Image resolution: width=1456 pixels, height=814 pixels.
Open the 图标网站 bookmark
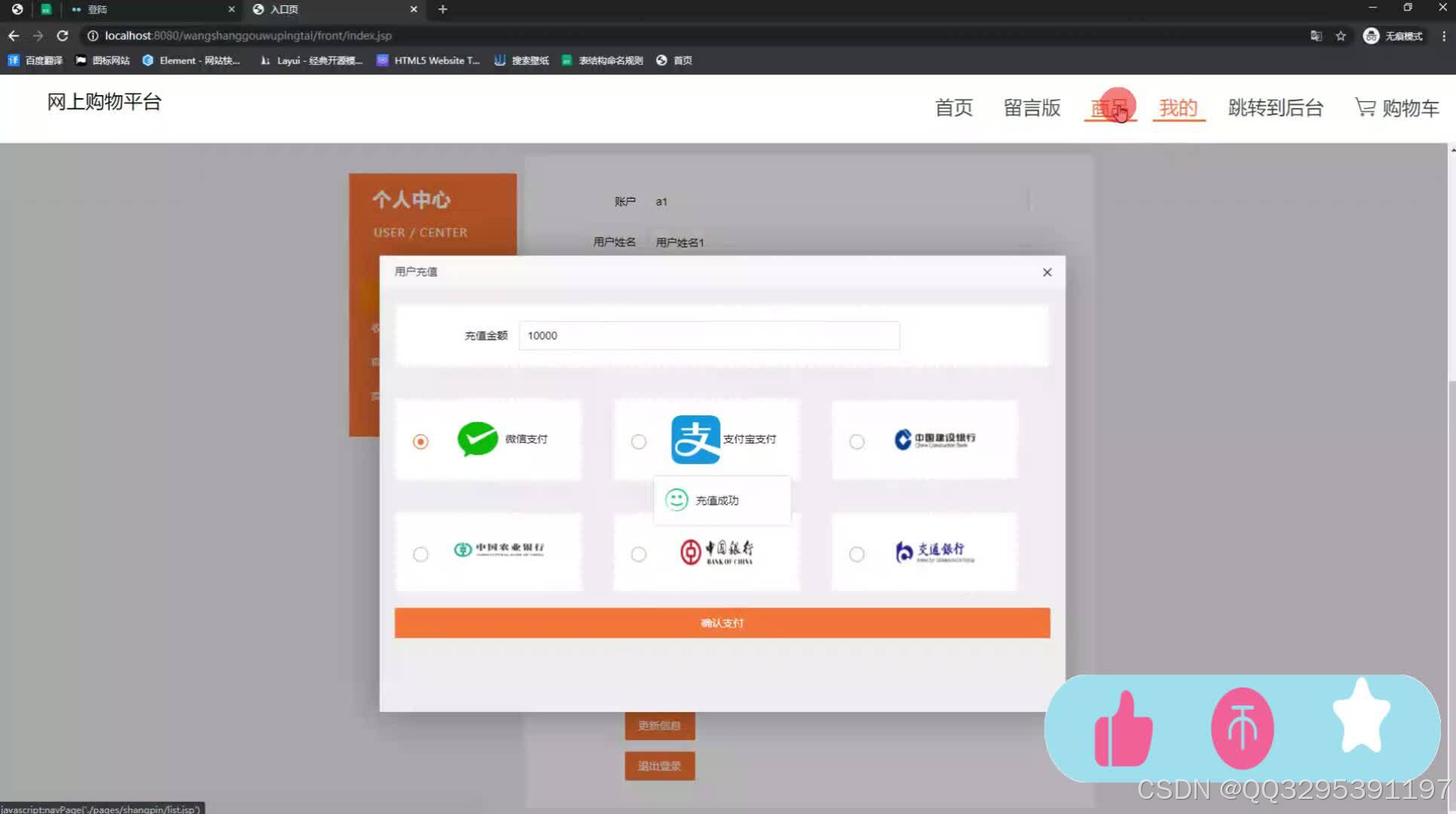click(102, 60)
